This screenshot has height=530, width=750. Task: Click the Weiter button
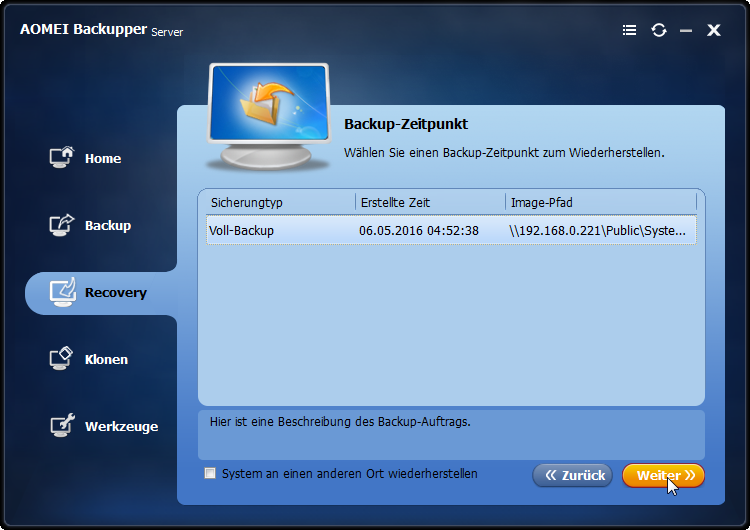(x=663, y=475)
